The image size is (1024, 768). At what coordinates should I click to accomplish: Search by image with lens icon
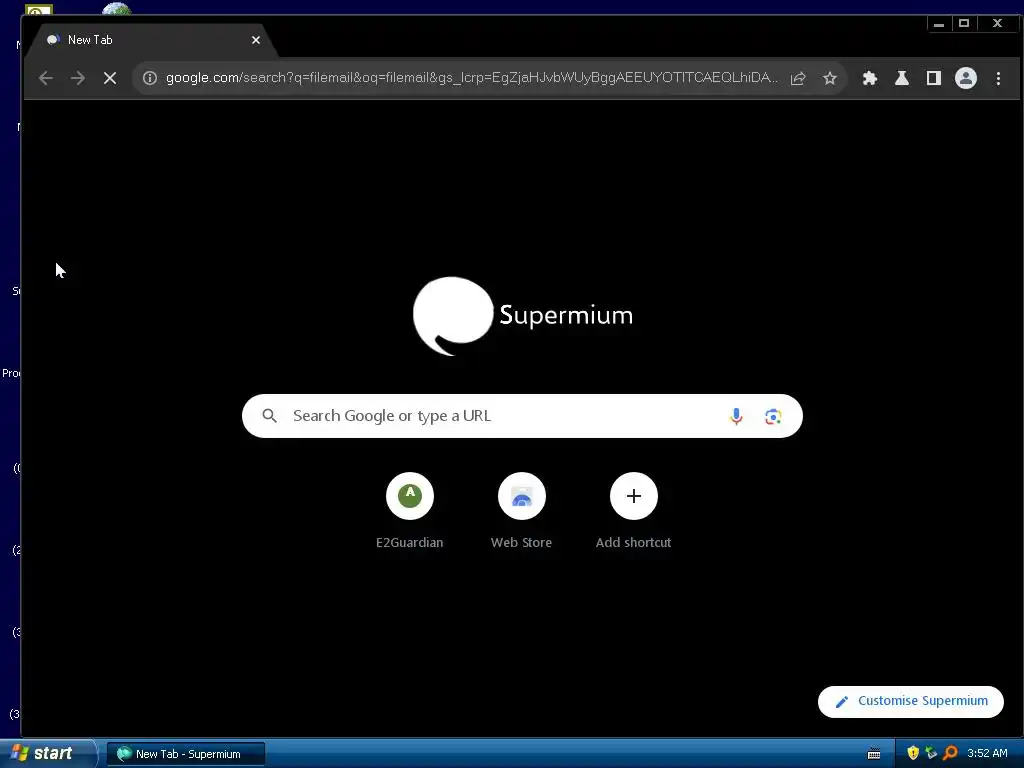[x=773, y=417]
